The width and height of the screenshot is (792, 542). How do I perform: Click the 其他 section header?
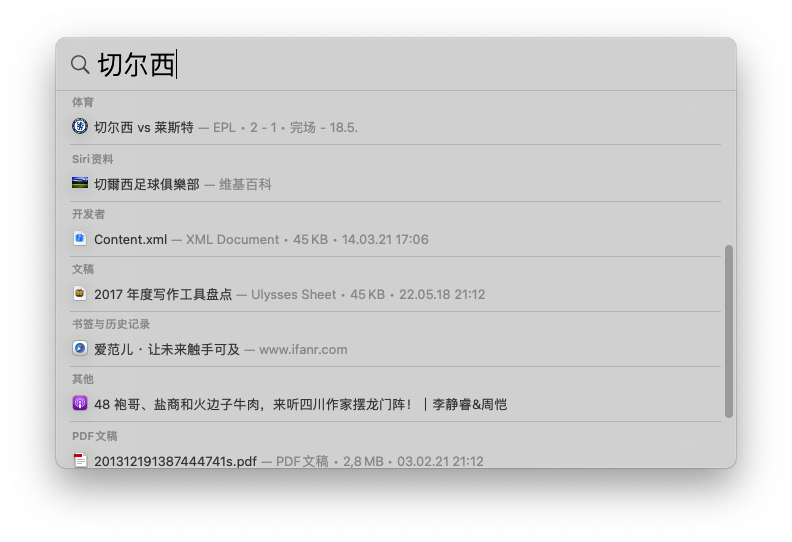click(x=83, y=379)
